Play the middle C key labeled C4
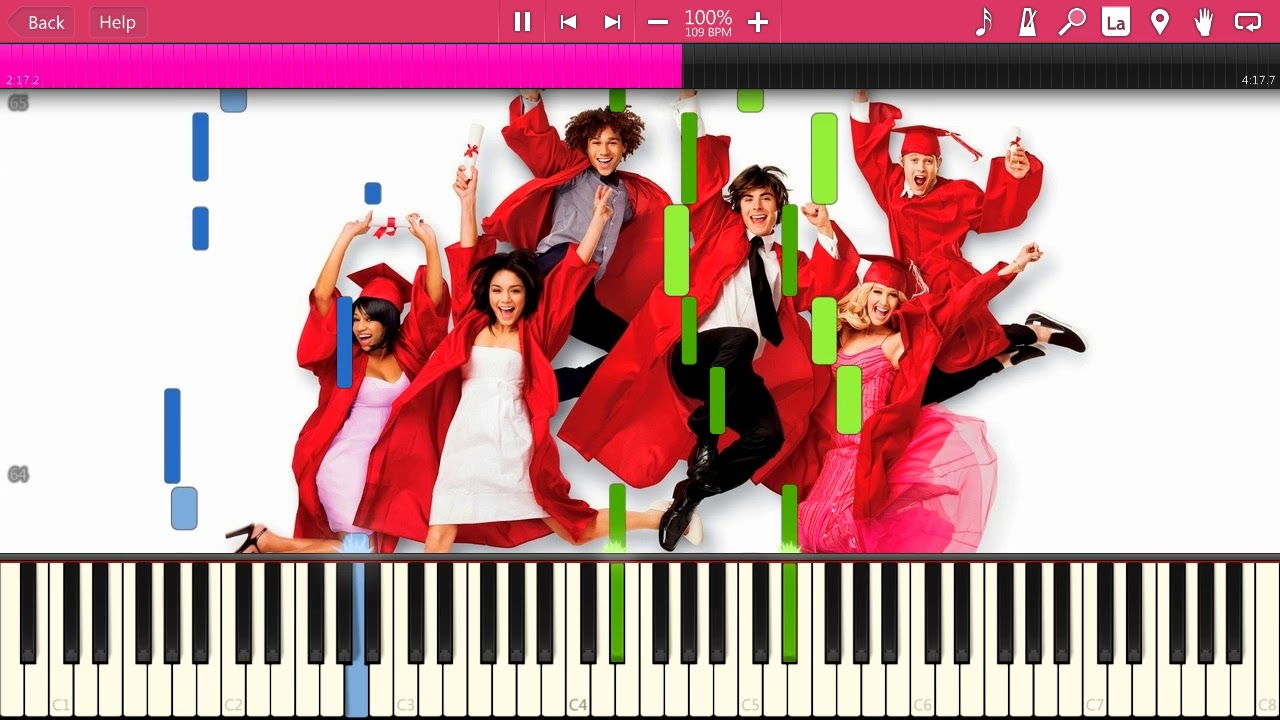The width and height of the screenshot is (1280, 720). click(578, 690)
